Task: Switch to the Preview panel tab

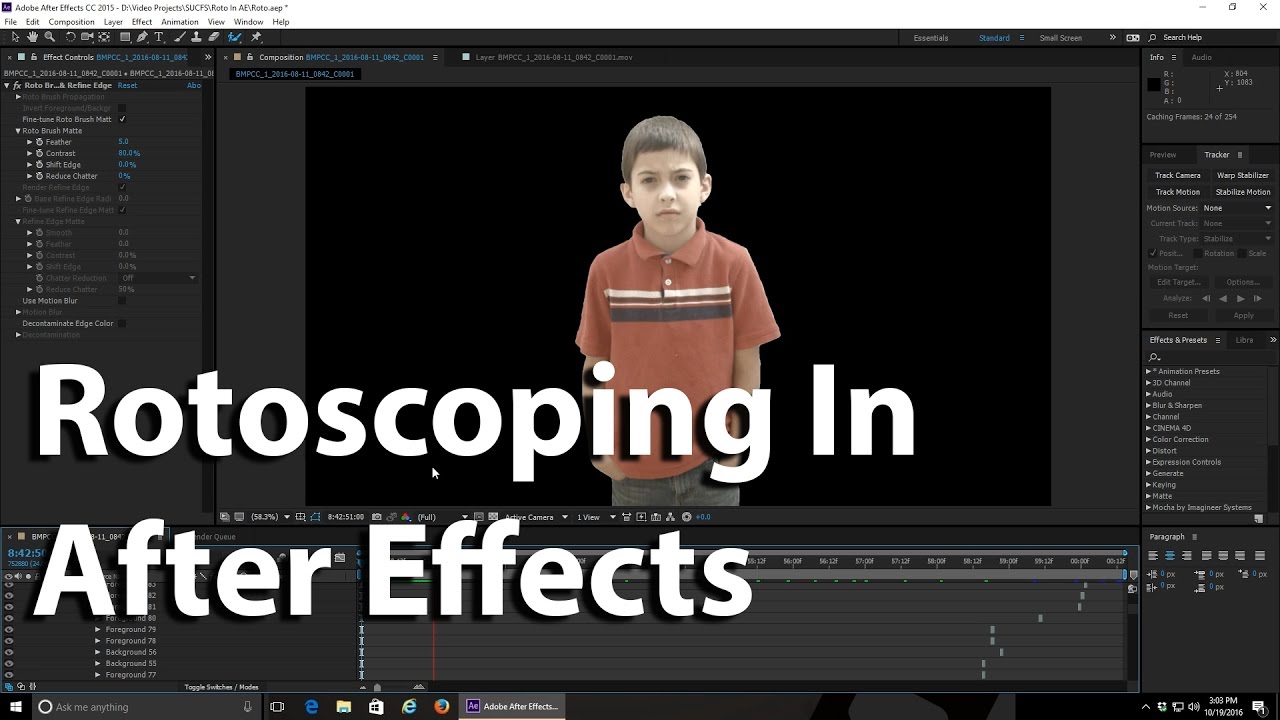Action: 1163,155
